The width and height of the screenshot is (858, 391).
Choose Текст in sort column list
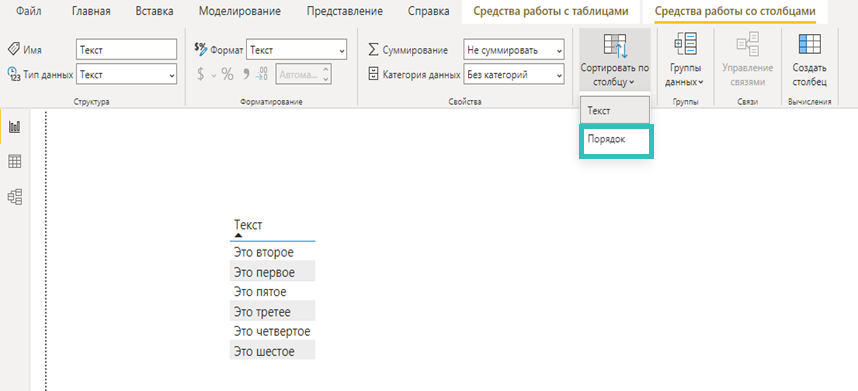[x=615, y=110]
